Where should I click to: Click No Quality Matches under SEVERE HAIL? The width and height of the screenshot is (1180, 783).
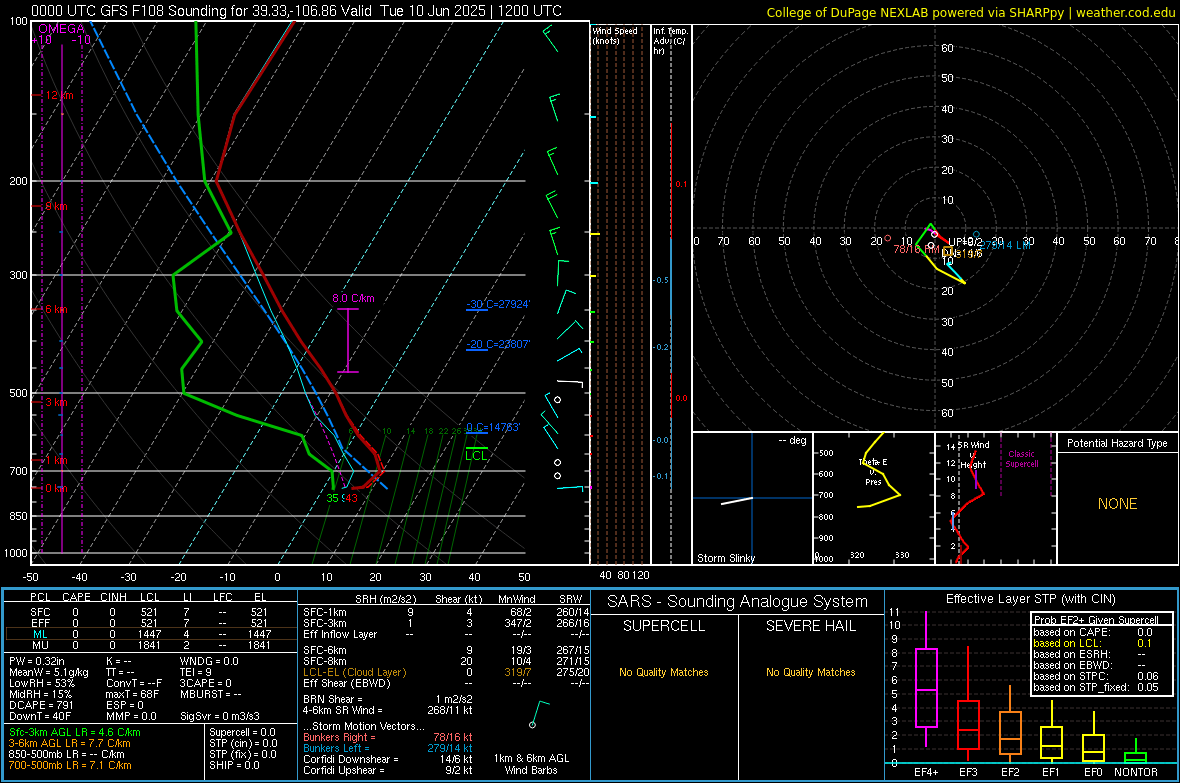coord(810,672)
